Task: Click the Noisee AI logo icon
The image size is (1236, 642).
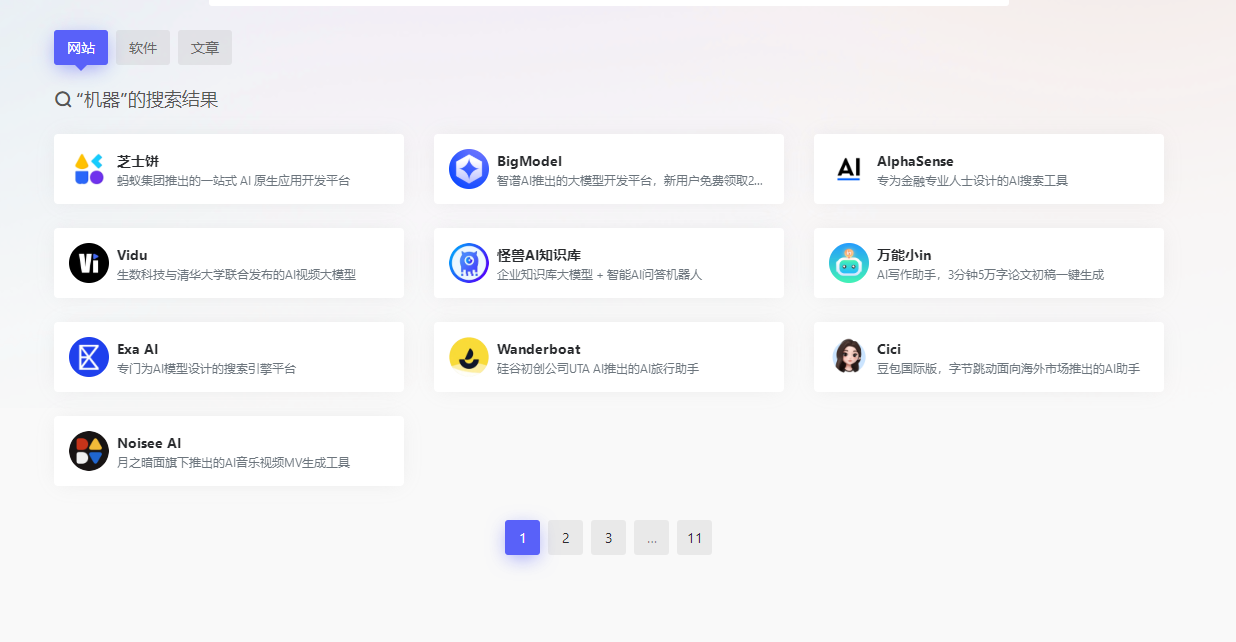Action: click(89, 451)
